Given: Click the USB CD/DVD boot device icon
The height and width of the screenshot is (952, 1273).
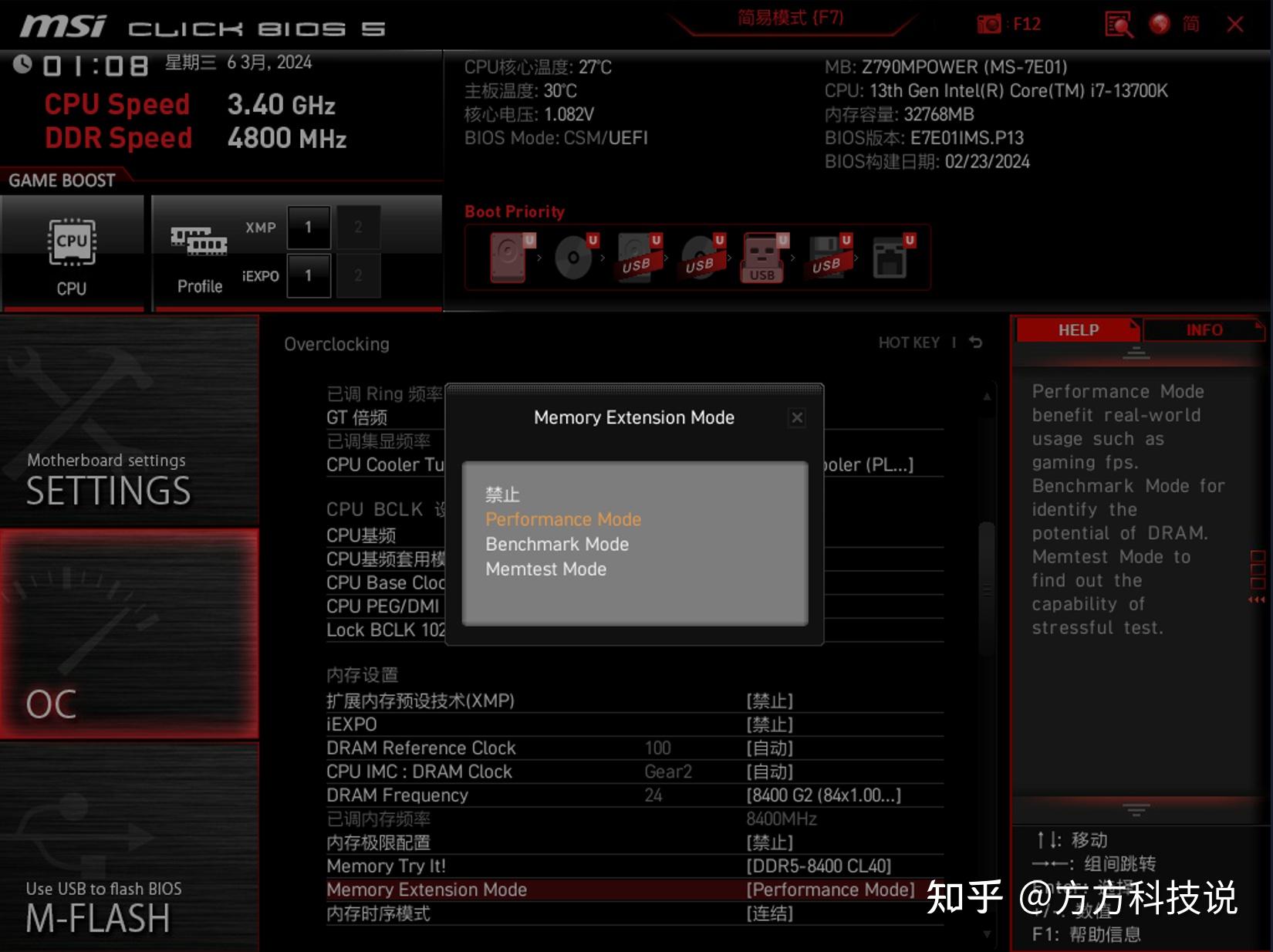Looking at the screenshot, I should pos(703,257).
